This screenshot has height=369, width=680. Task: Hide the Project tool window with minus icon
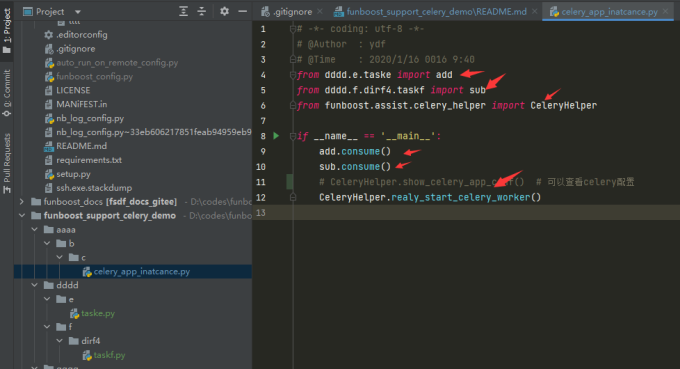click(x=242, y=11)
